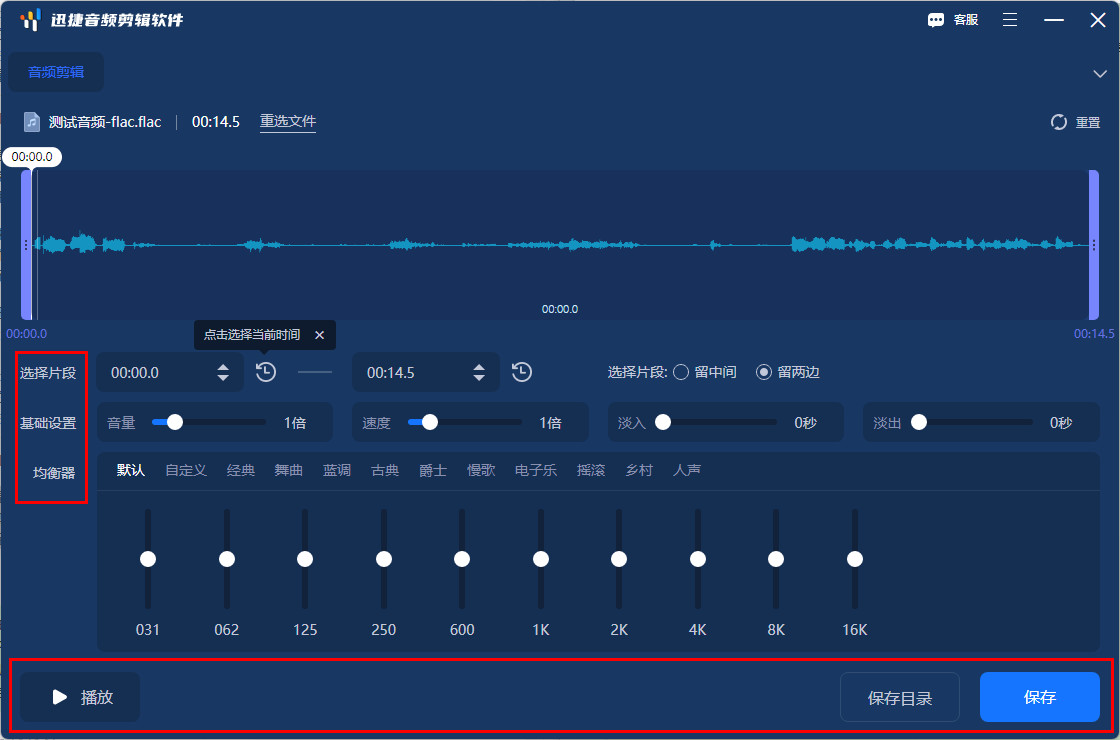
Task: Decrease start time with down arrow
Action: coord(224,378)
